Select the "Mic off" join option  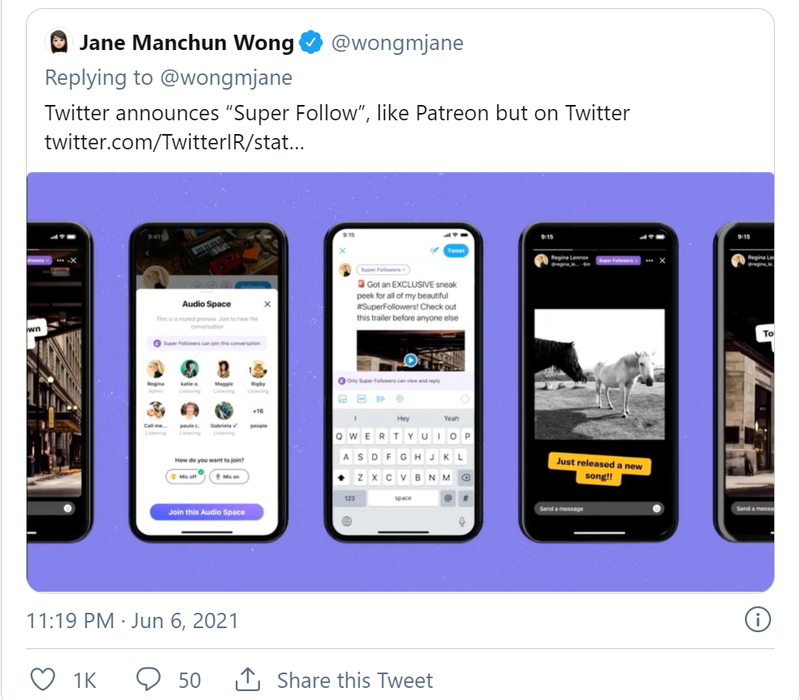pyautogui.click(x=186, y=476)
